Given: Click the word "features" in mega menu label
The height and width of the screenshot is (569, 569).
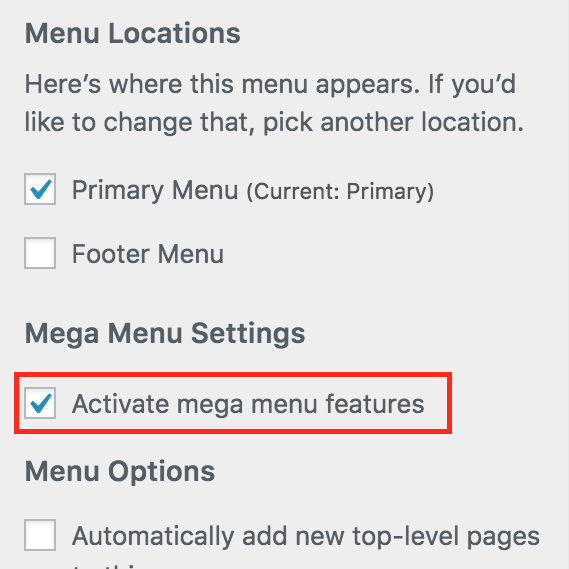Looking at the screenshot, I should click(x=375, y=403).
